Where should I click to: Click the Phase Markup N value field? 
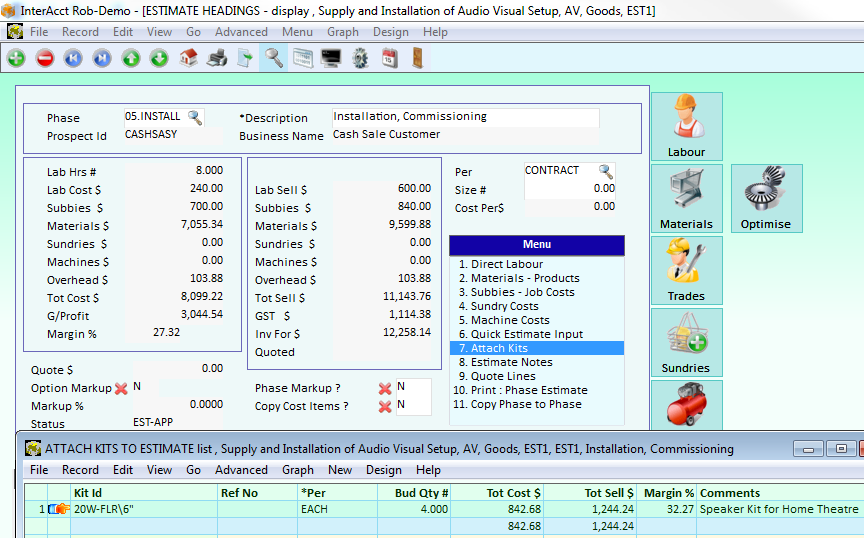pyautogui.click(x=413, y=388)
